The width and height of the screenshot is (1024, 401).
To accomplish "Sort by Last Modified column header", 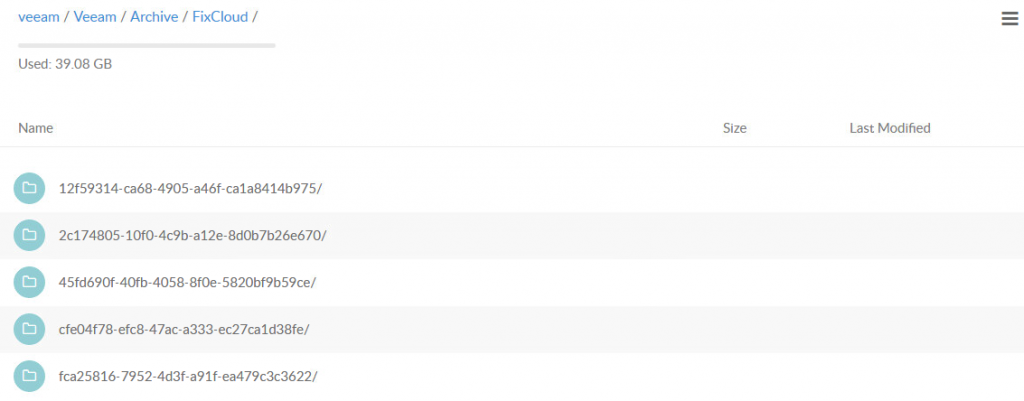I will pos(889,129).
